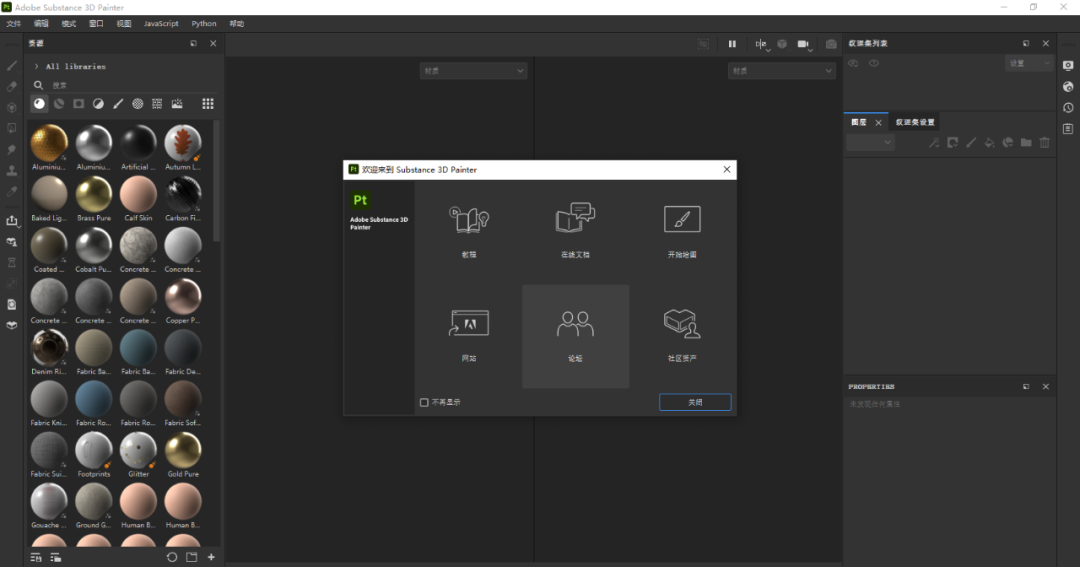Open the Tutorials icon in welcome dialog
Viewport: 1080px width, 567px height.
tap(468, 220)
